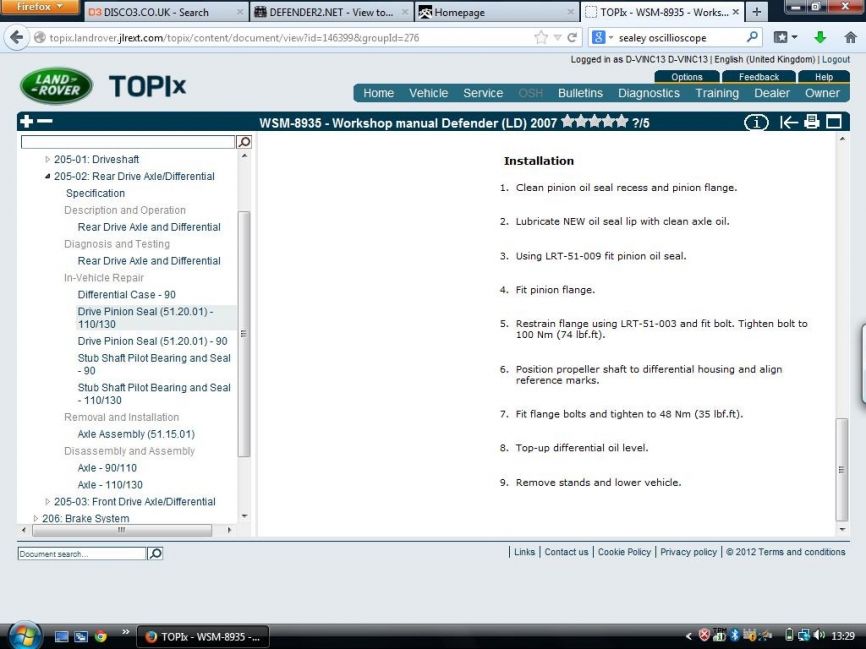Click the Feedback button
This screenshot has height=649, width=866.
tap(759, 77)
